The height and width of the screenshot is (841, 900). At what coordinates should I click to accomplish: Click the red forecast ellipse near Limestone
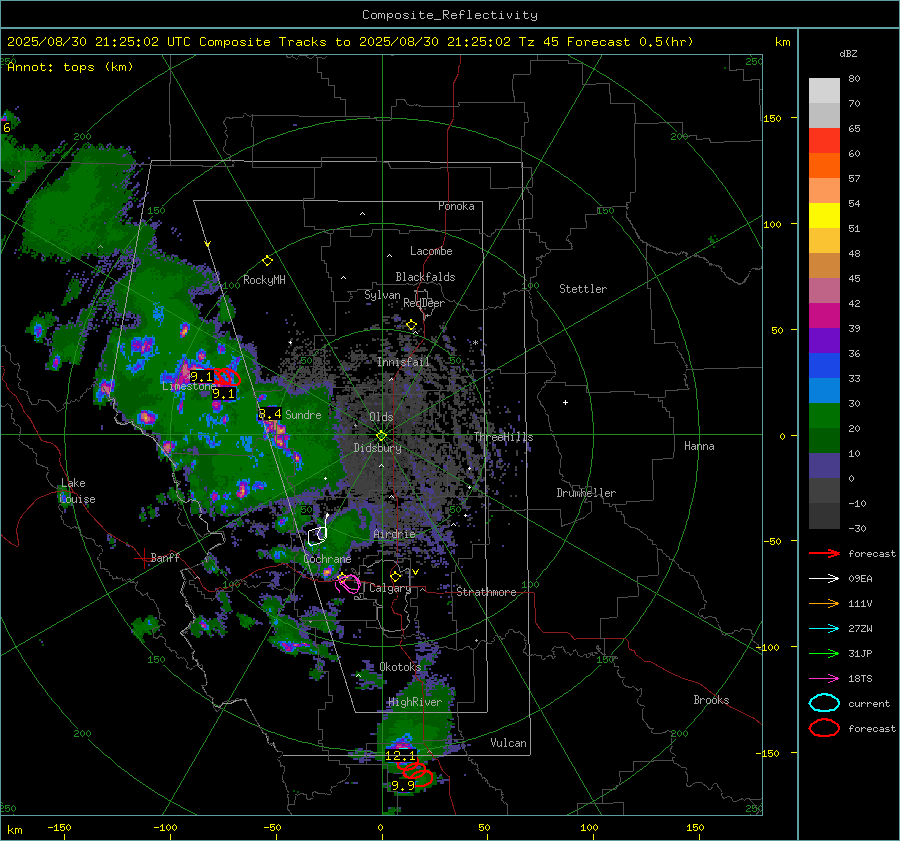tap(227, 377)
